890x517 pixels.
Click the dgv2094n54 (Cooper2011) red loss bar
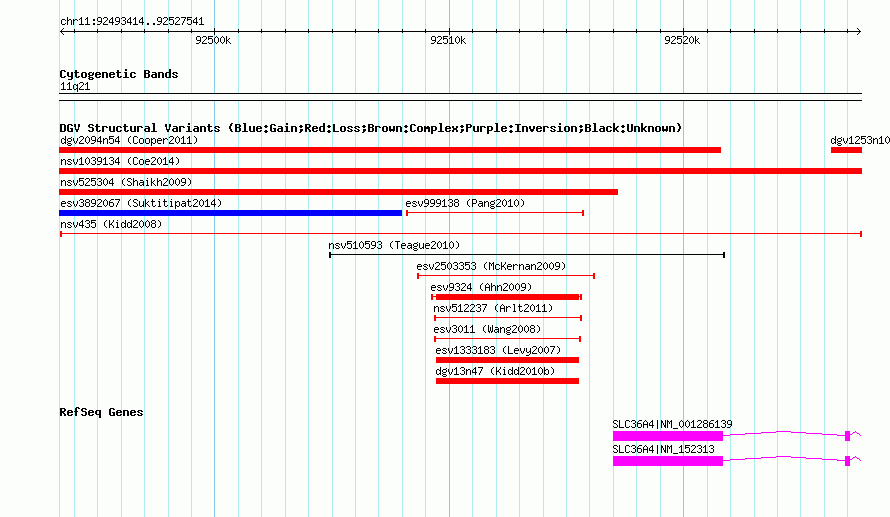pos(390,150)
